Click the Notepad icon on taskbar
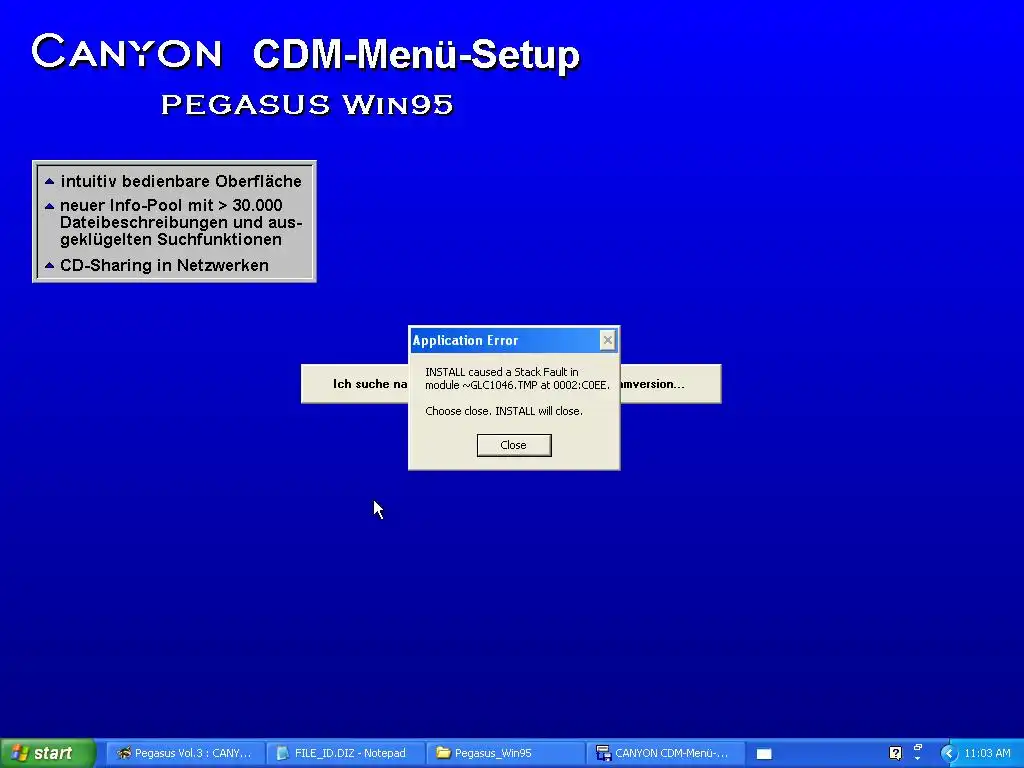The height and width of the screenshot is (768, 1024). point(282,753)
